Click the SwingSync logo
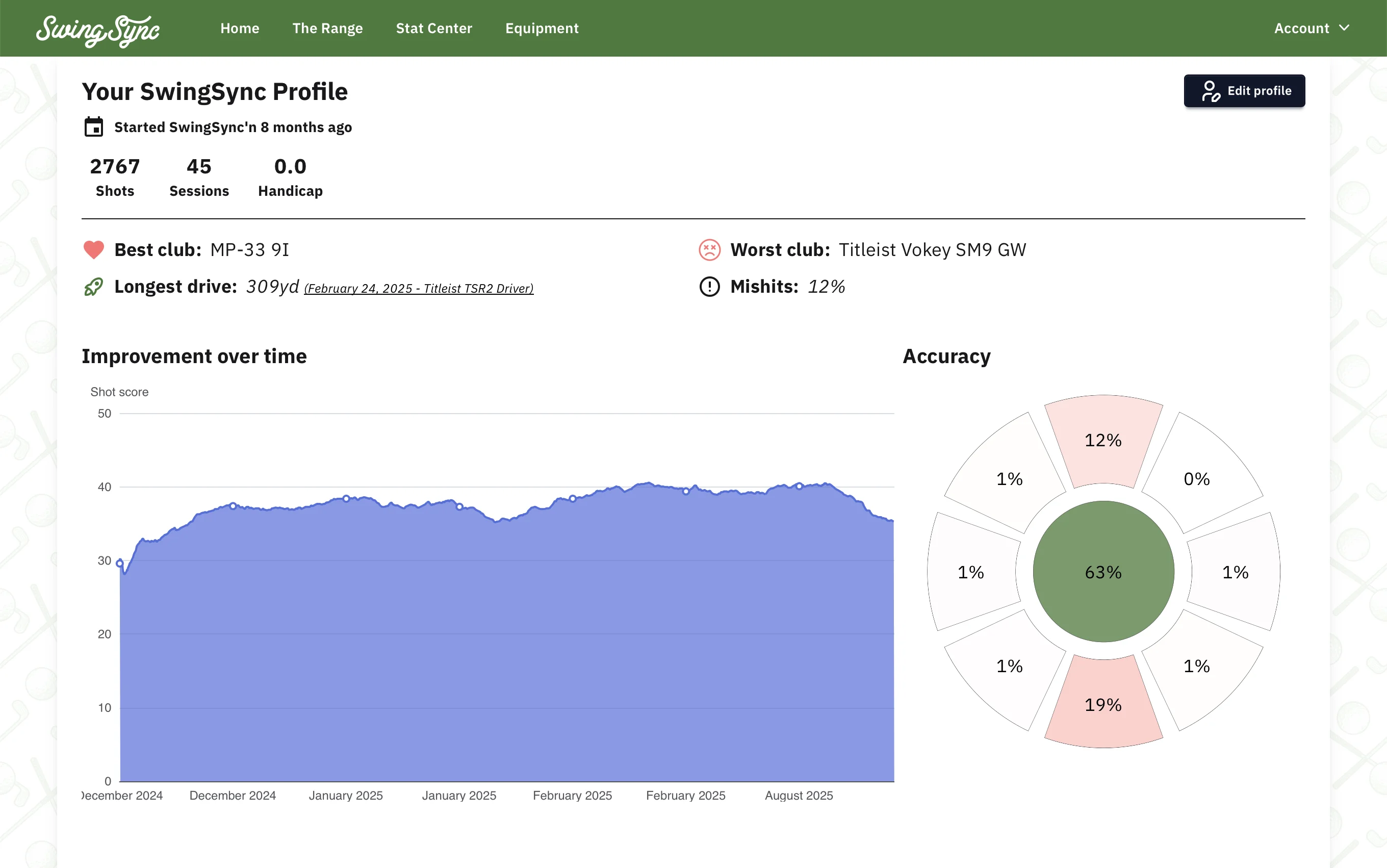The height and width of the screenshot is (868, 1387). point(97,29)
